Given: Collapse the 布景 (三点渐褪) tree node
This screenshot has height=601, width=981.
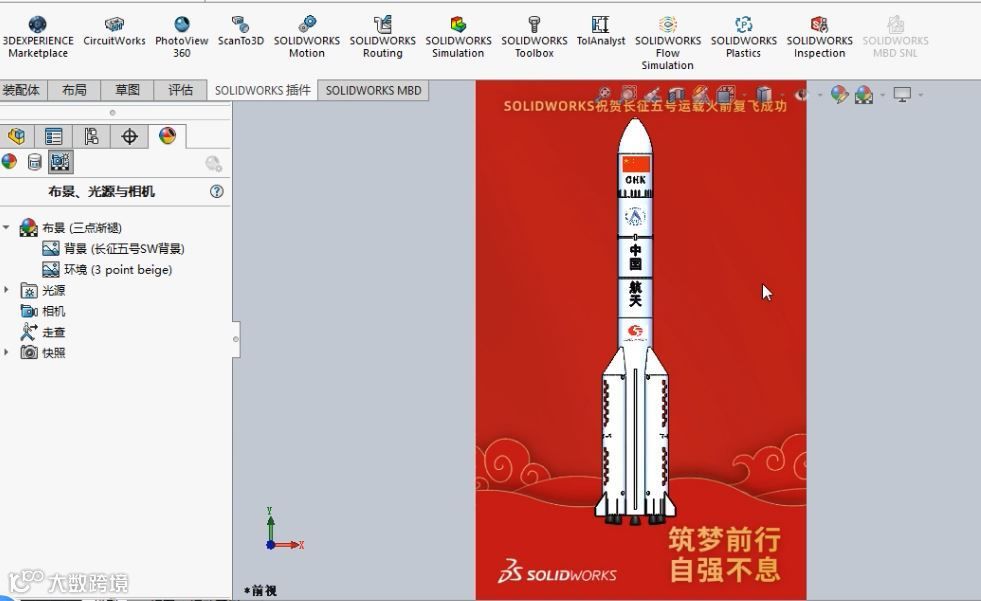Looking at the screenshot, I should [x=6, y=227].
